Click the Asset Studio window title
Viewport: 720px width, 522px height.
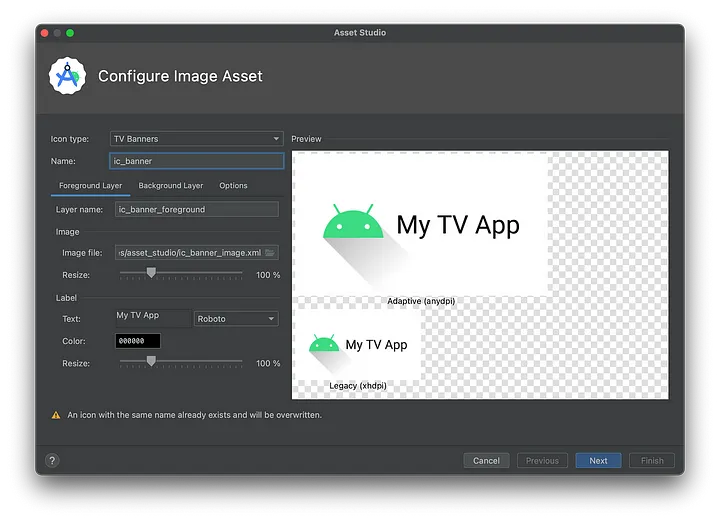360,33
